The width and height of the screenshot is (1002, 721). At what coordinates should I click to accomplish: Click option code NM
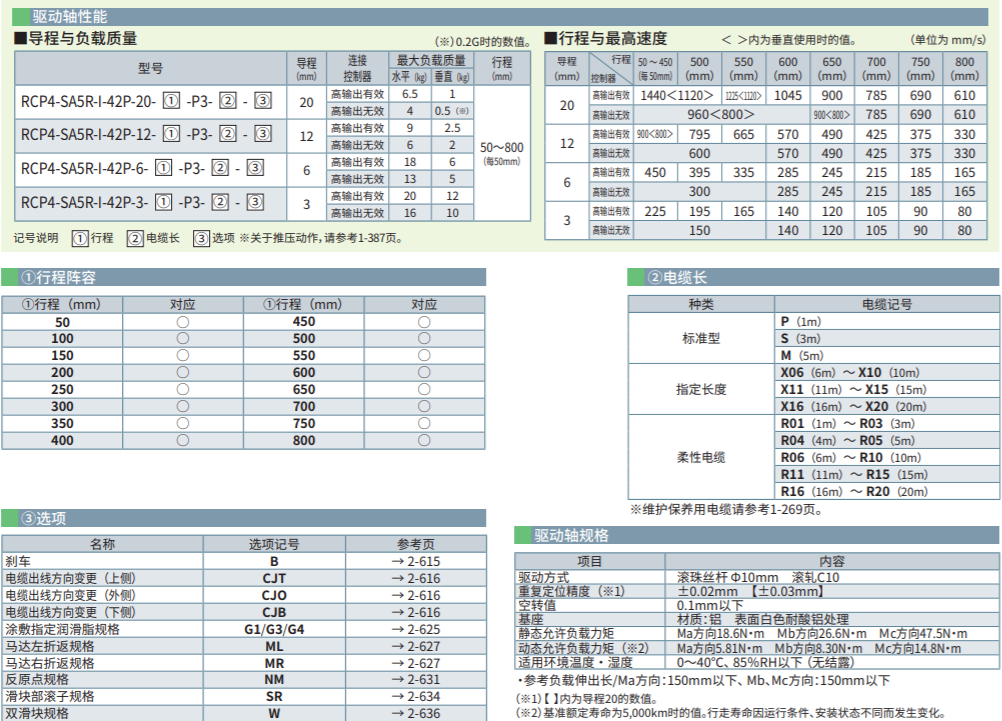(274, 679)
